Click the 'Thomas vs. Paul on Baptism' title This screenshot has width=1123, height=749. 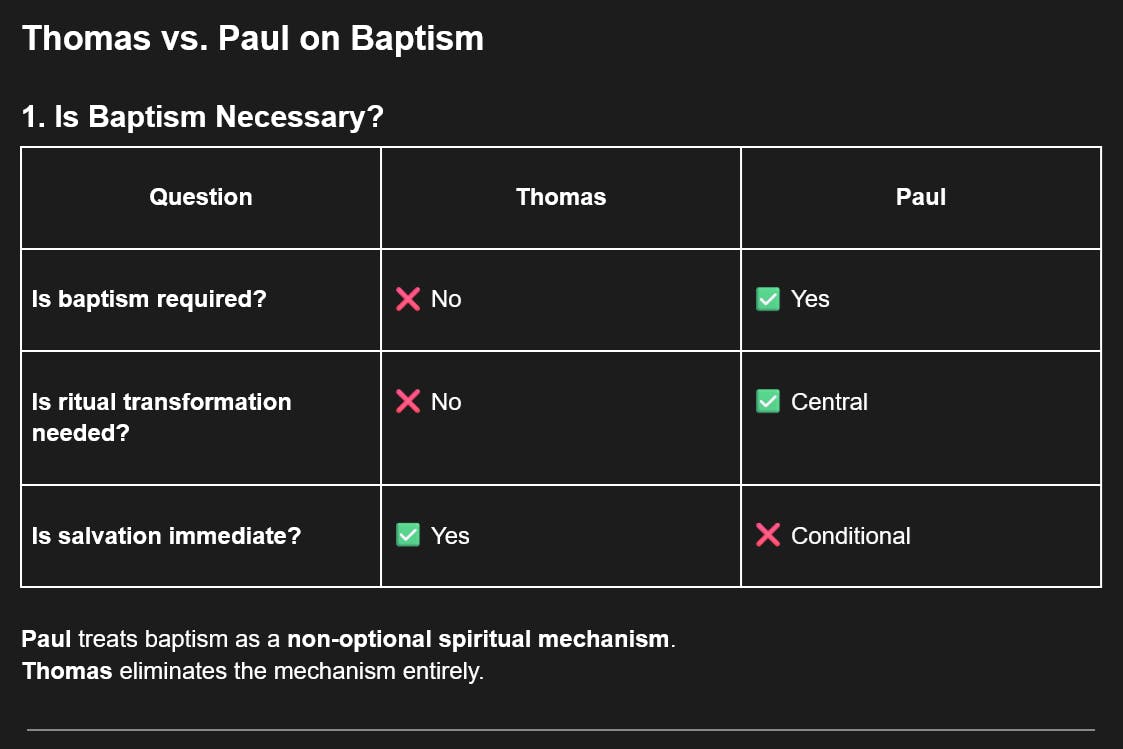point(253,38)
